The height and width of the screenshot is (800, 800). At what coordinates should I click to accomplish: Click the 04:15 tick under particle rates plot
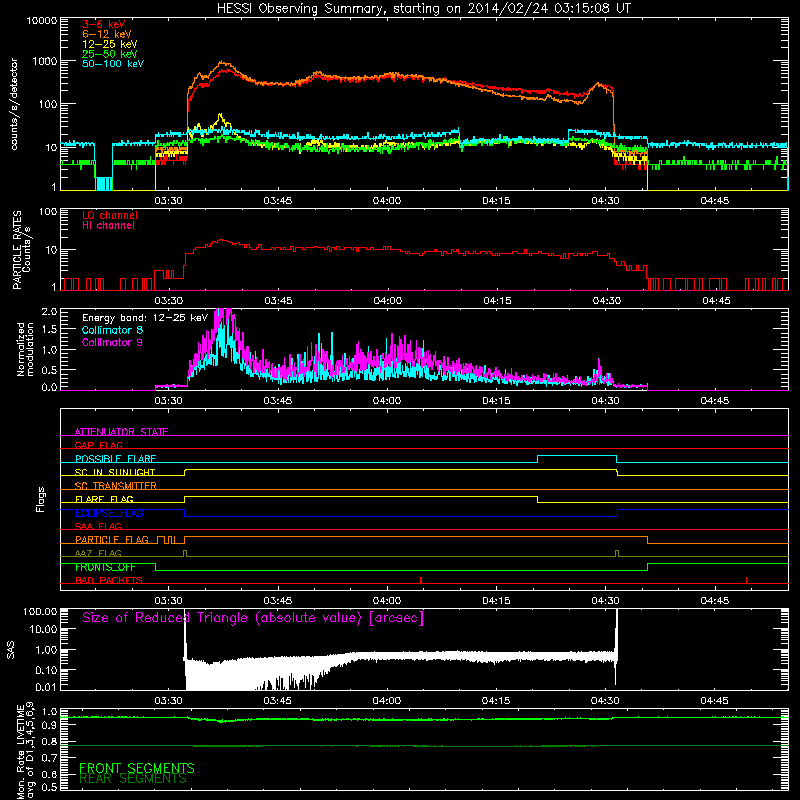[x=497, y=301]
